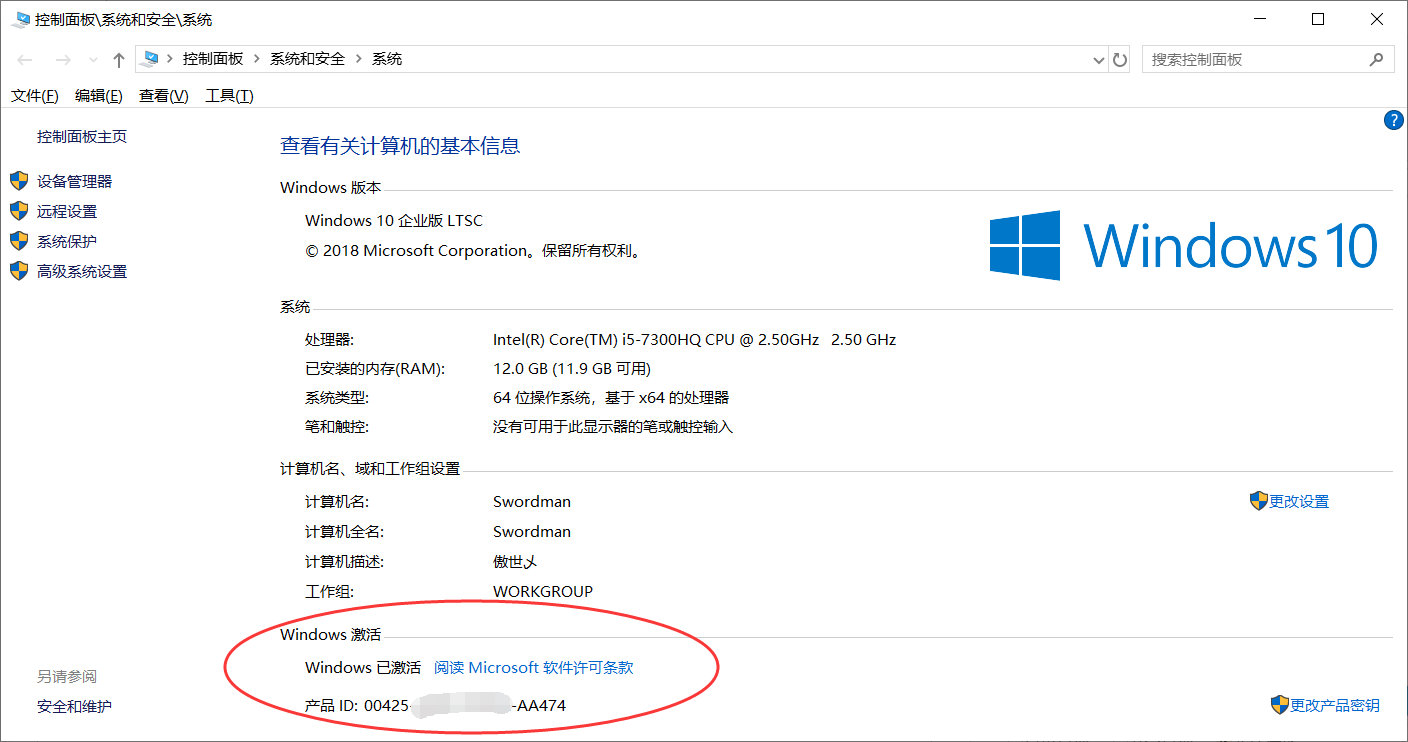Click the Windows 10 logo image

[x=1184, y=245]
